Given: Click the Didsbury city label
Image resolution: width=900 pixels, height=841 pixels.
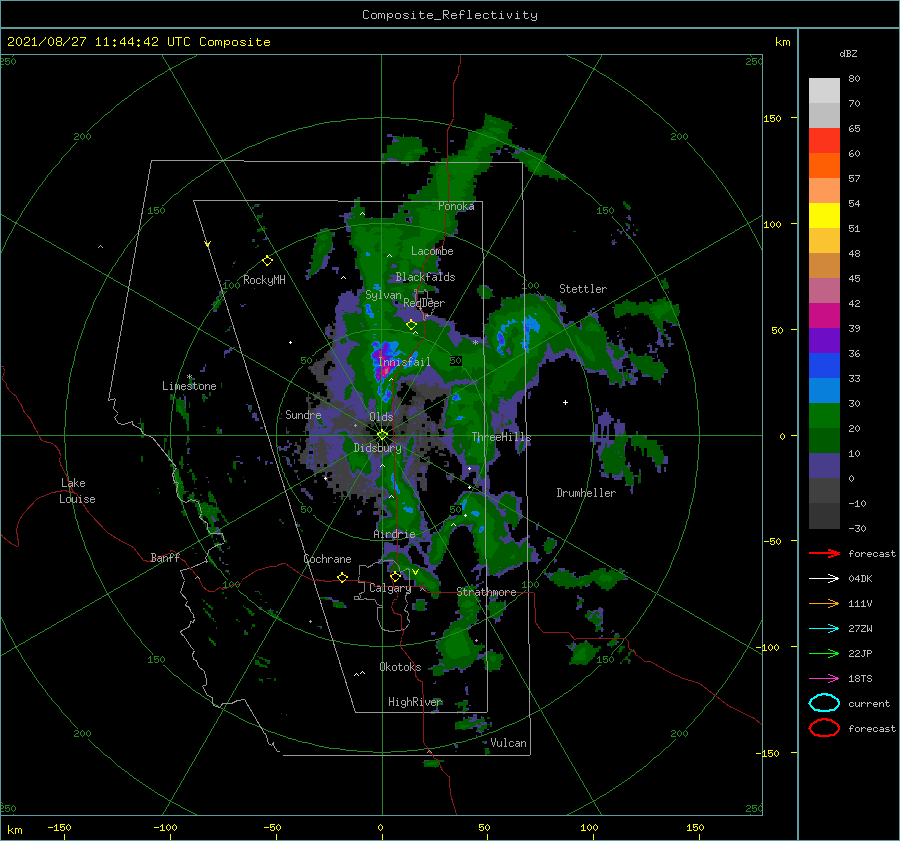Looking at the screenshot, I should click(x=378, y=448).
